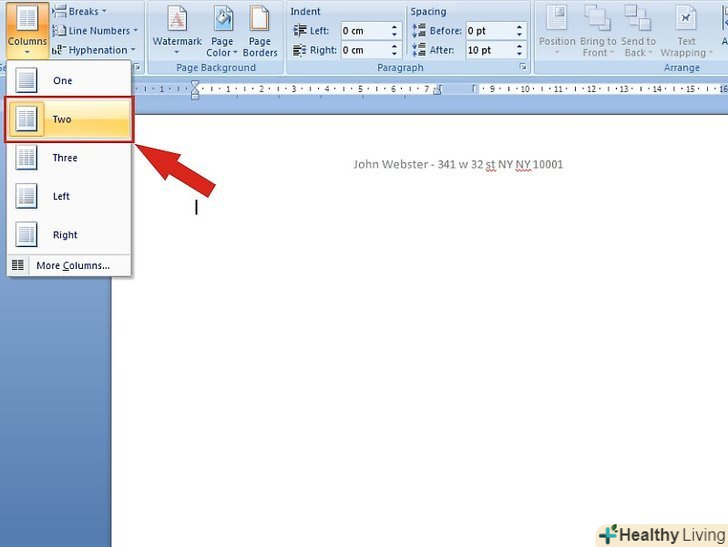Click the Indent Left icon
Image resolution: width=728 pixels, height=547 pixels.
(300, 31)
